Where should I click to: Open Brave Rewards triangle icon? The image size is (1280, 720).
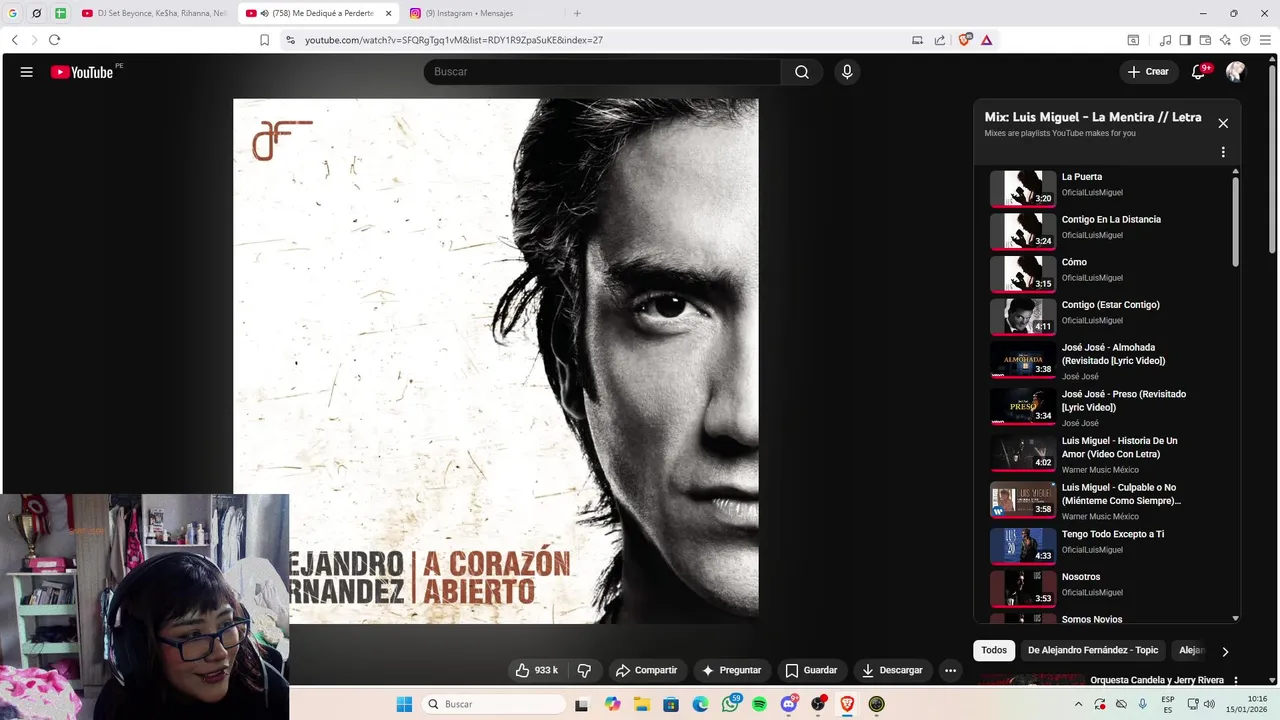[x=987, y=40]
